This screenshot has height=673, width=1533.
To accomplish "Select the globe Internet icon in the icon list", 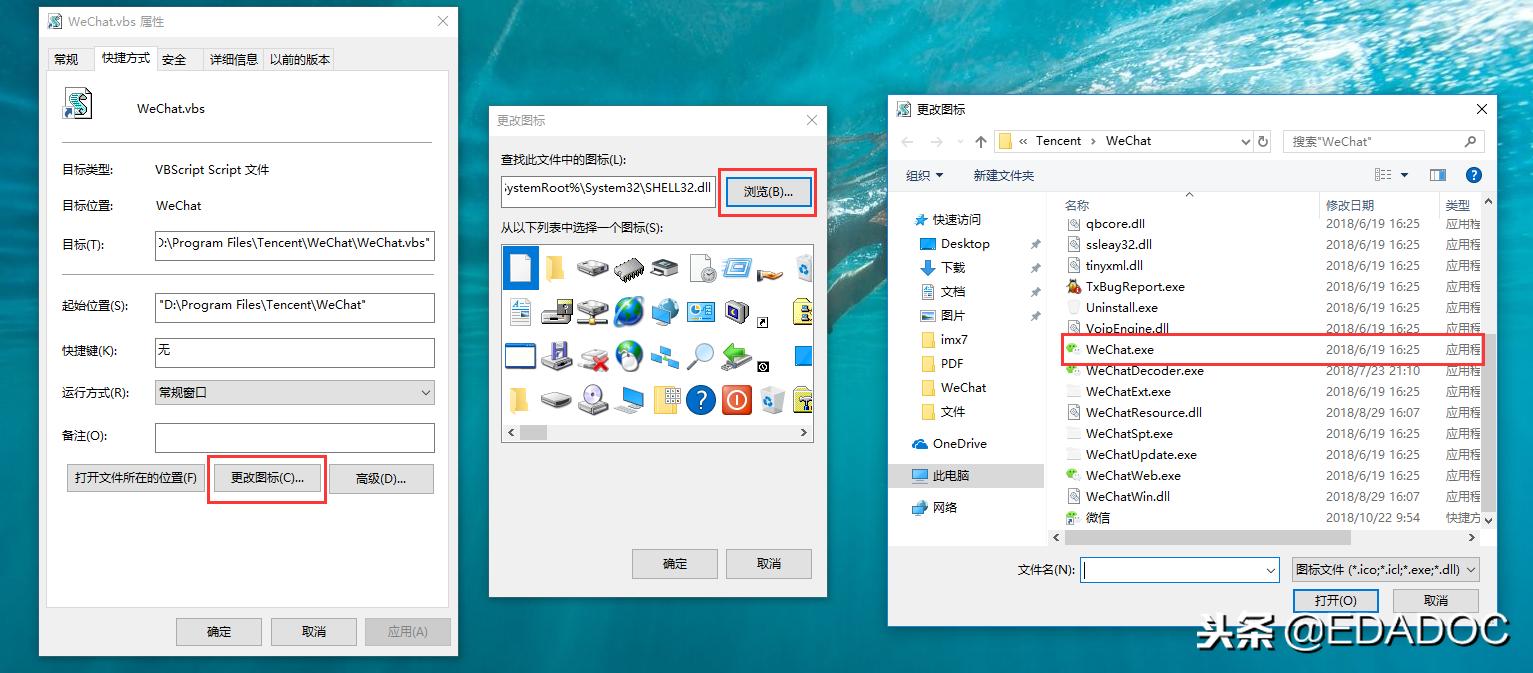I will click(629, 313).
